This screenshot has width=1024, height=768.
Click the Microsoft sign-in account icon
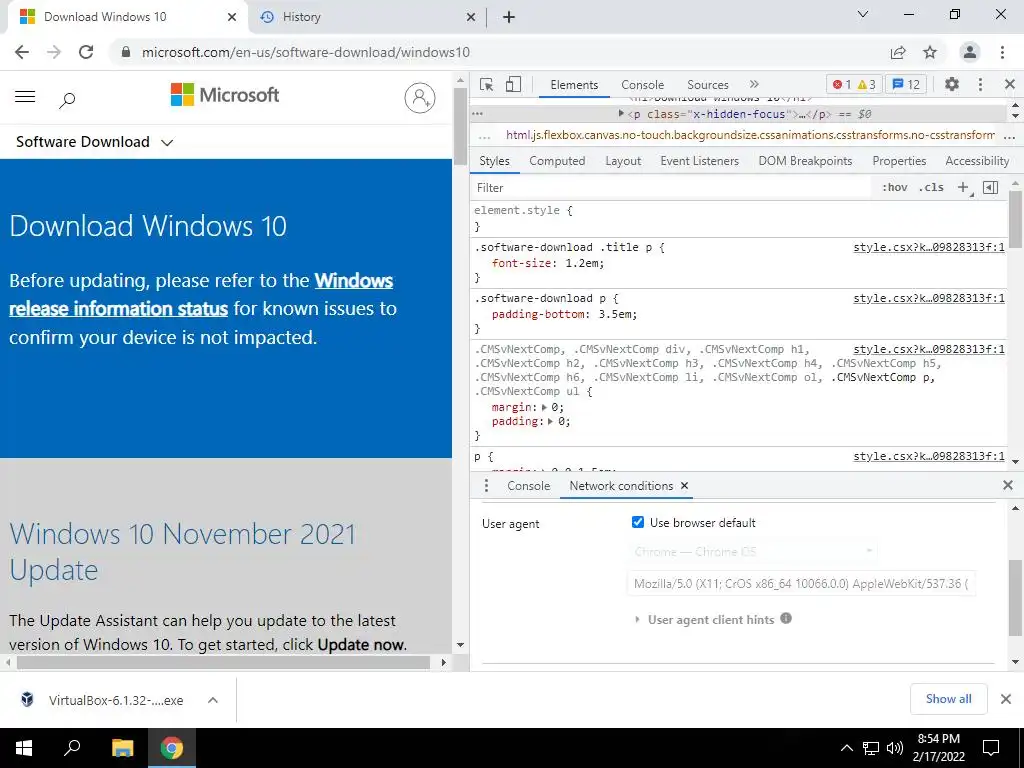[x=420, y=98]
